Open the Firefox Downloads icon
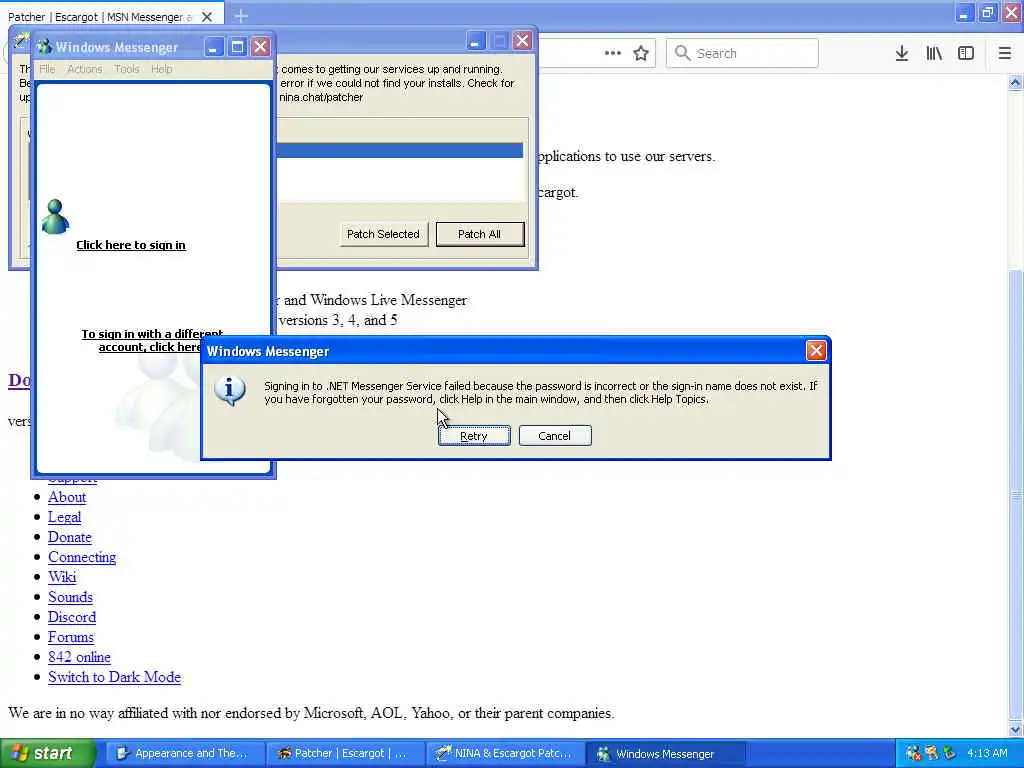The image size is (1024, 768). 902,54
